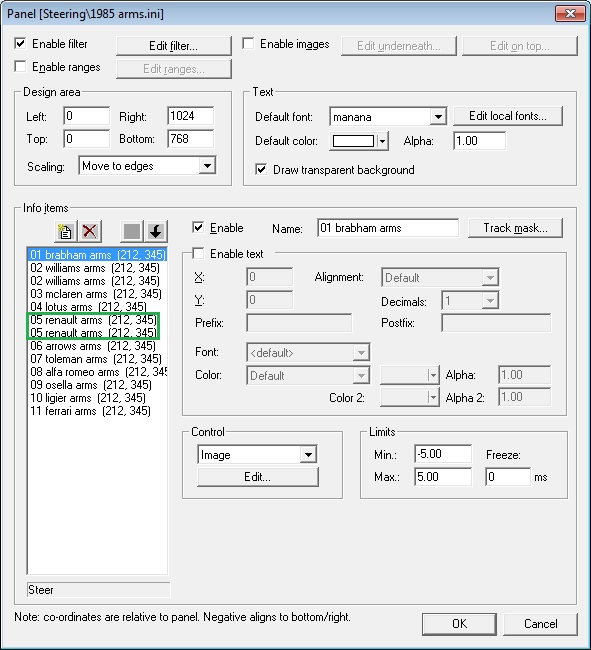Click the blank gray button beside the down arrow
This screenshot has height=650, width=591.
pyautogui.click(x=132, y=231)
